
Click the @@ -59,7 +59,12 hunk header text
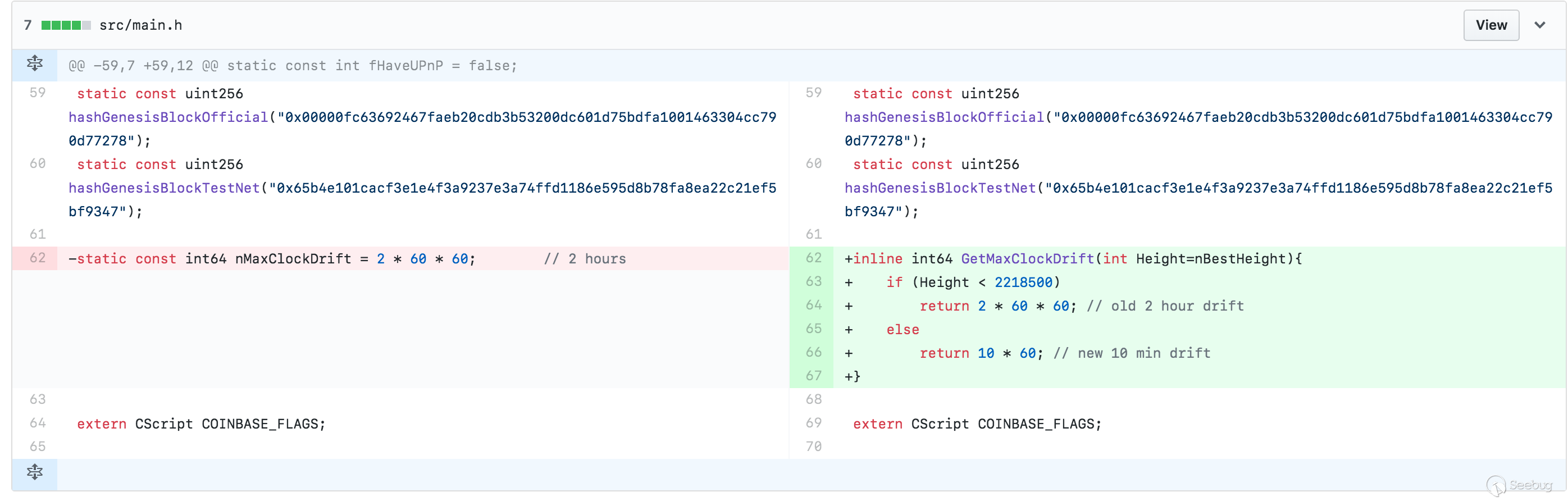[x=292, y=66]
